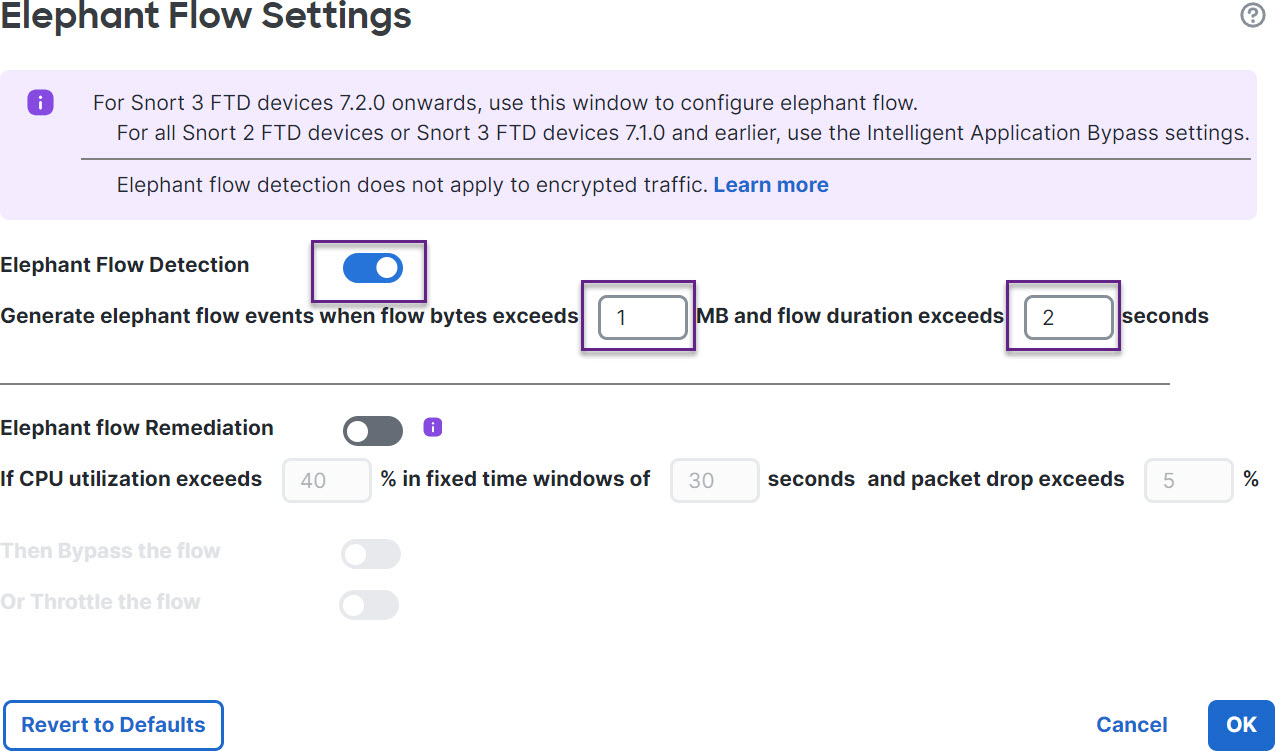1275x751 pixels.
Task: Disable the Elephant Flow Detection toggle
Action: click(373, 268)
